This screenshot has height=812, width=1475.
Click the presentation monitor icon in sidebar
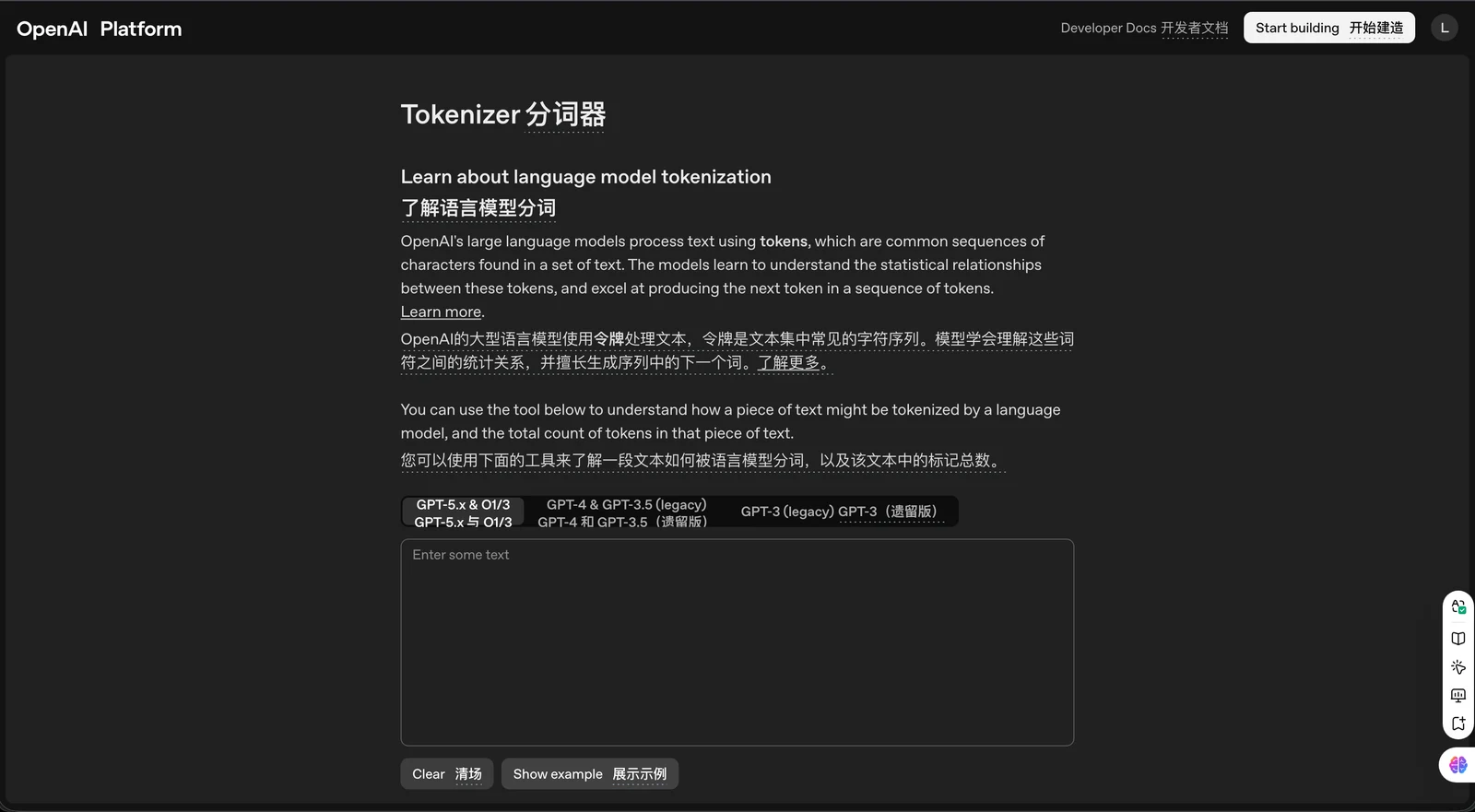tap(1458, 696)
